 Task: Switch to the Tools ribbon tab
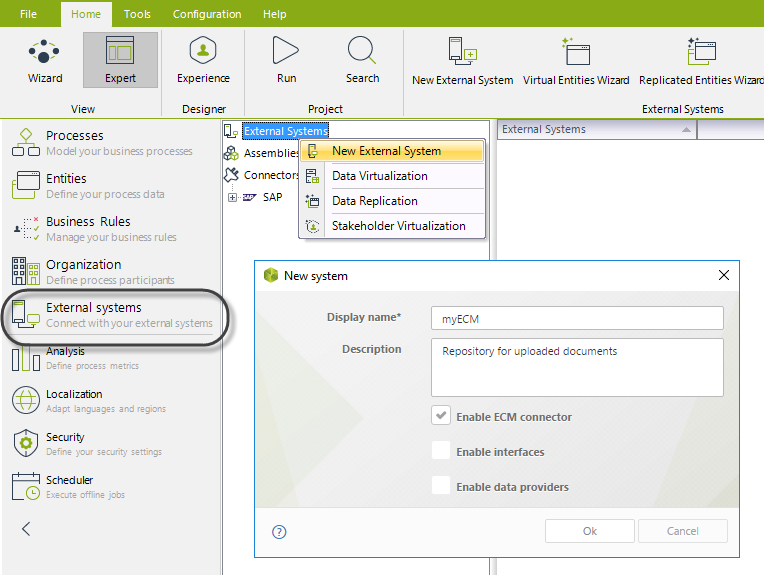click(x=137, y=14)
